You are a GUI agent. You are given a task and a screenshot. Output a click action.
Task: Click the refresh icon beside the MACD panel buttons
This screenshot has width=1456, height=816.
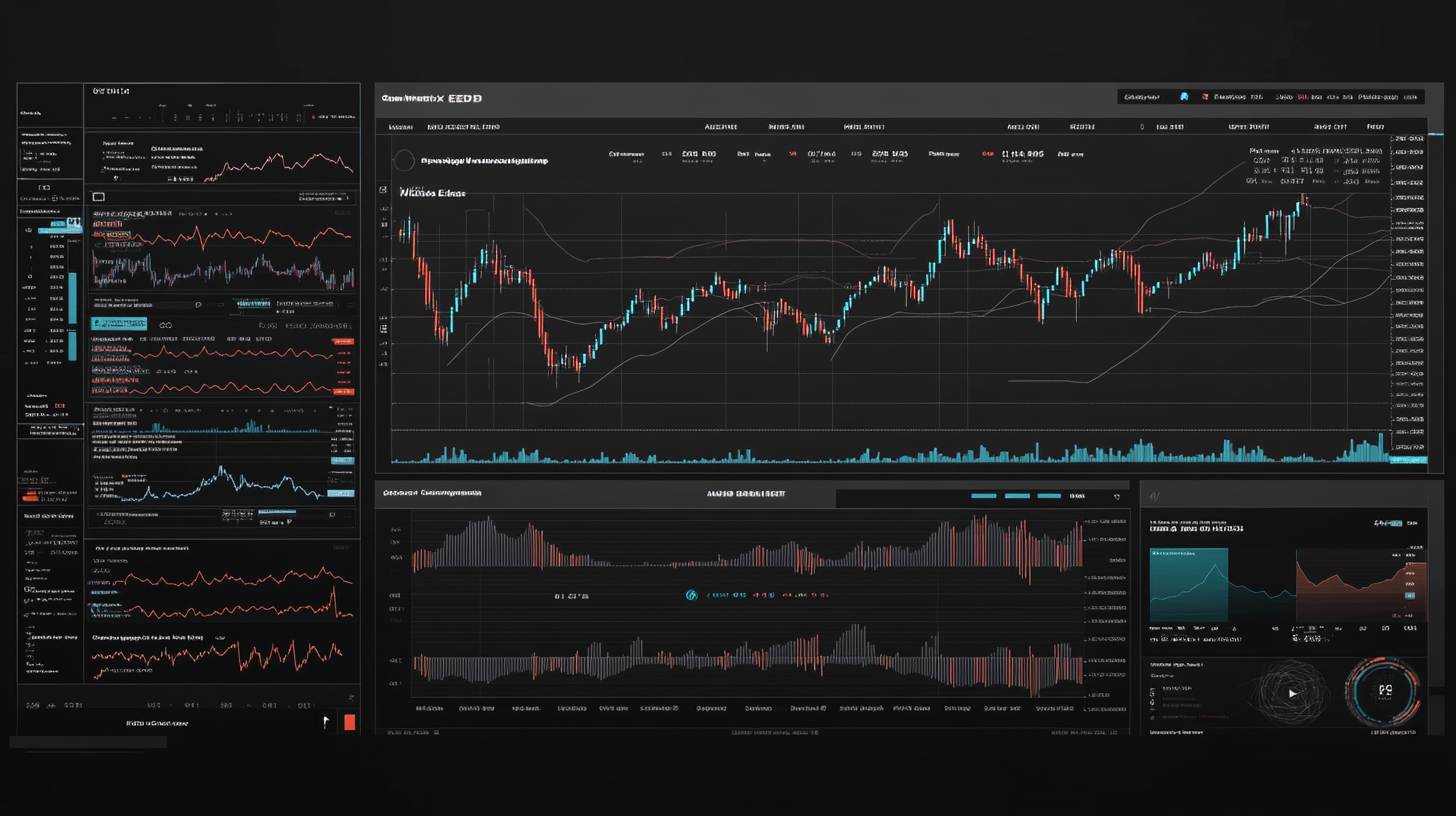point(1117,496)
